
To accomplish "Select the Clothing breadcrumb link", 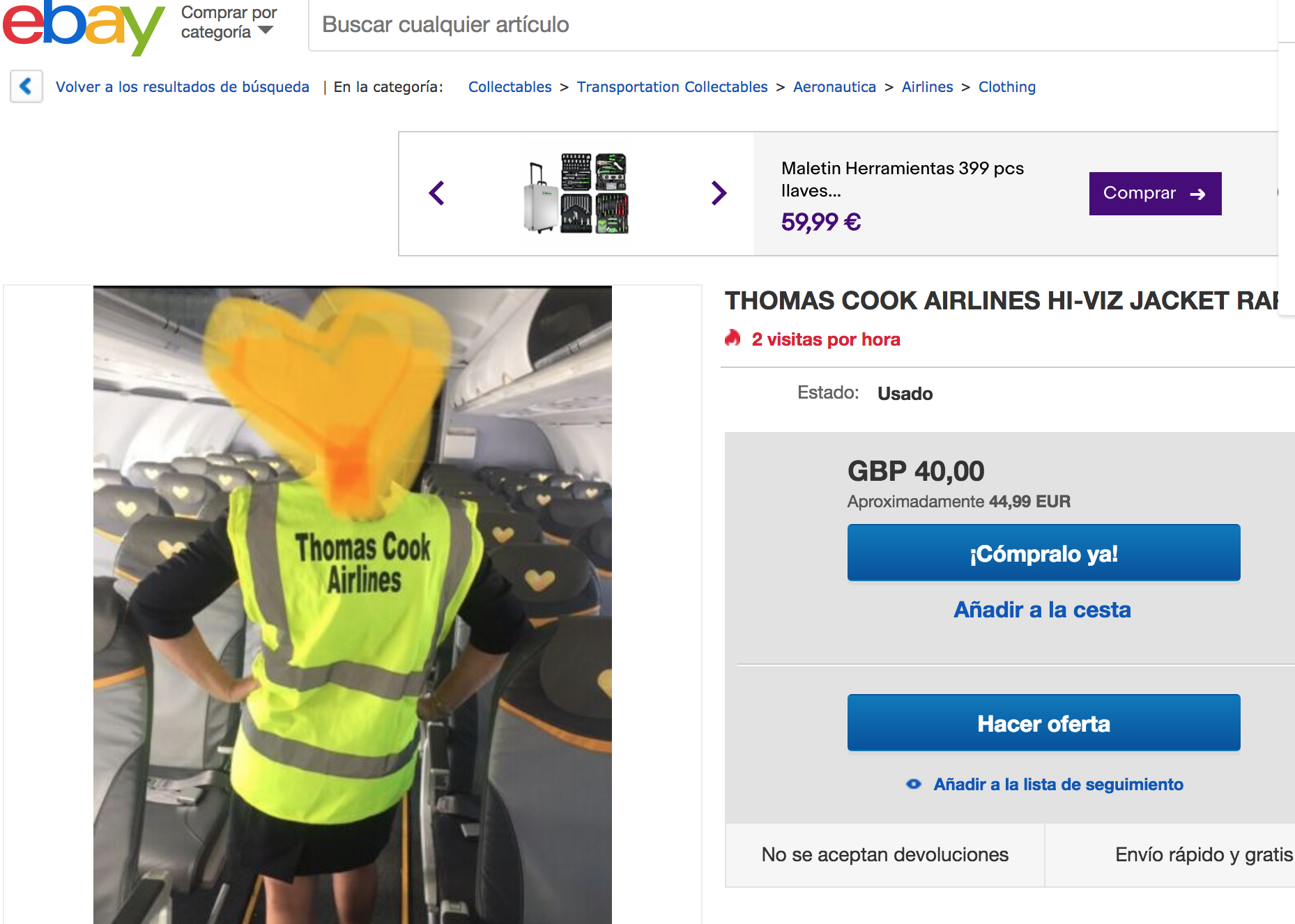I will (1006, 87).
